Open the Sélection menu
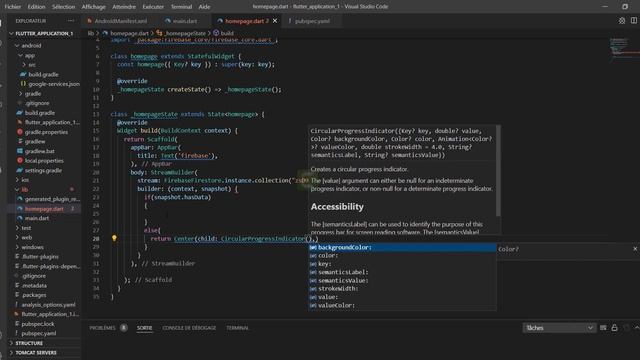The height and width of the screenshot is (360, 640). (x=64, y=7)
